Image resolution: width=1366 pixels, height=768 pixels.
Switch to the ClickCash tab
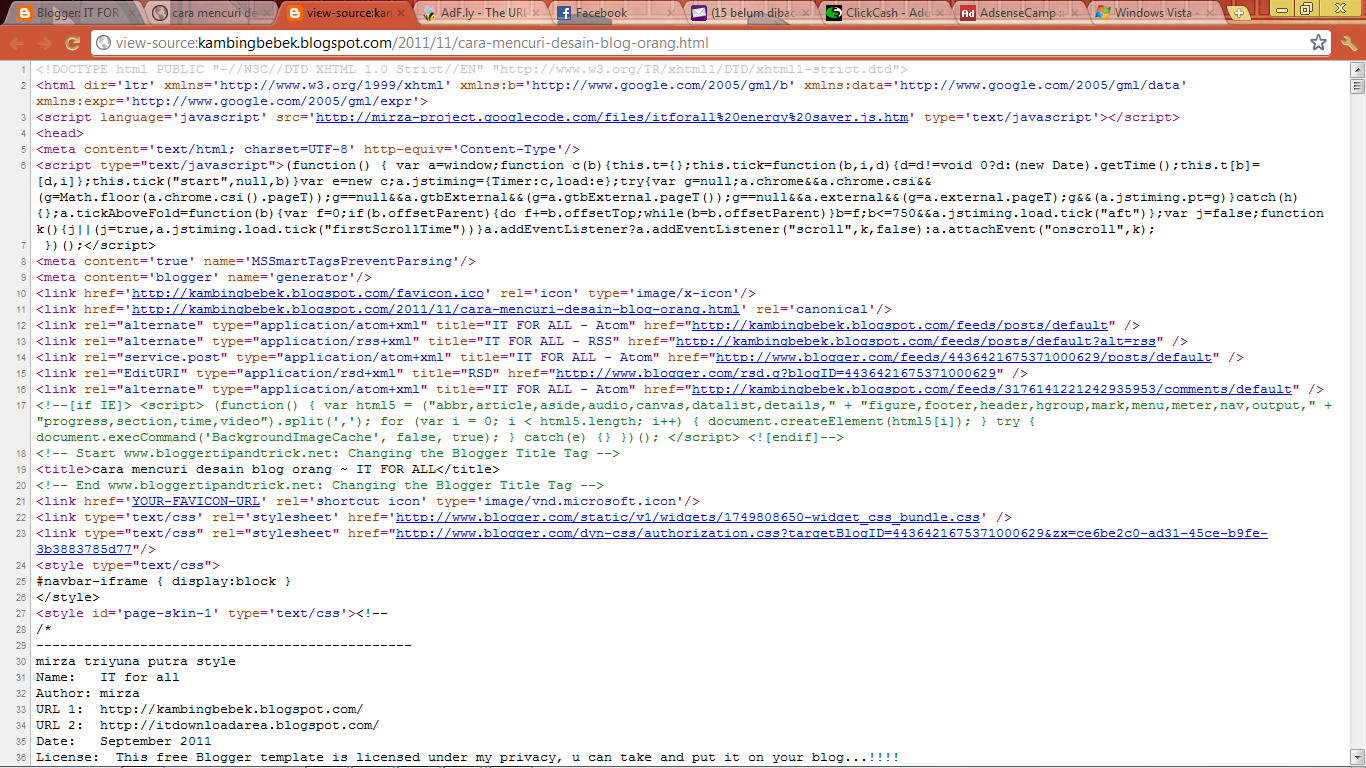point(883,13)
